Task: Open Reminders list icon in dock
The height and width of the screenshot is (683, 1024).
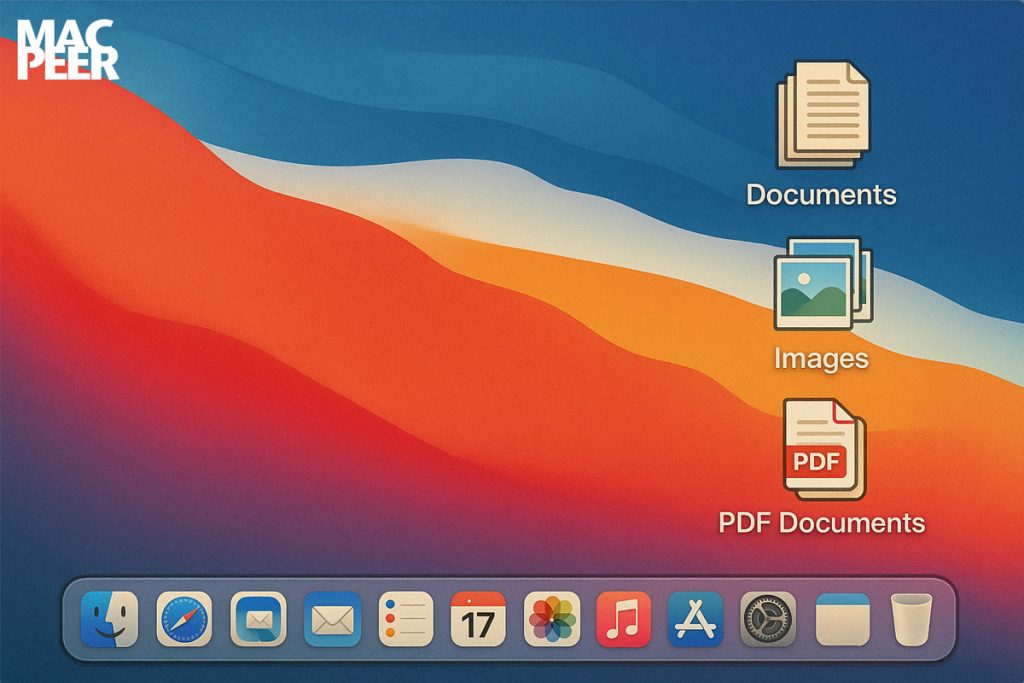Action: tap(406, 618)
